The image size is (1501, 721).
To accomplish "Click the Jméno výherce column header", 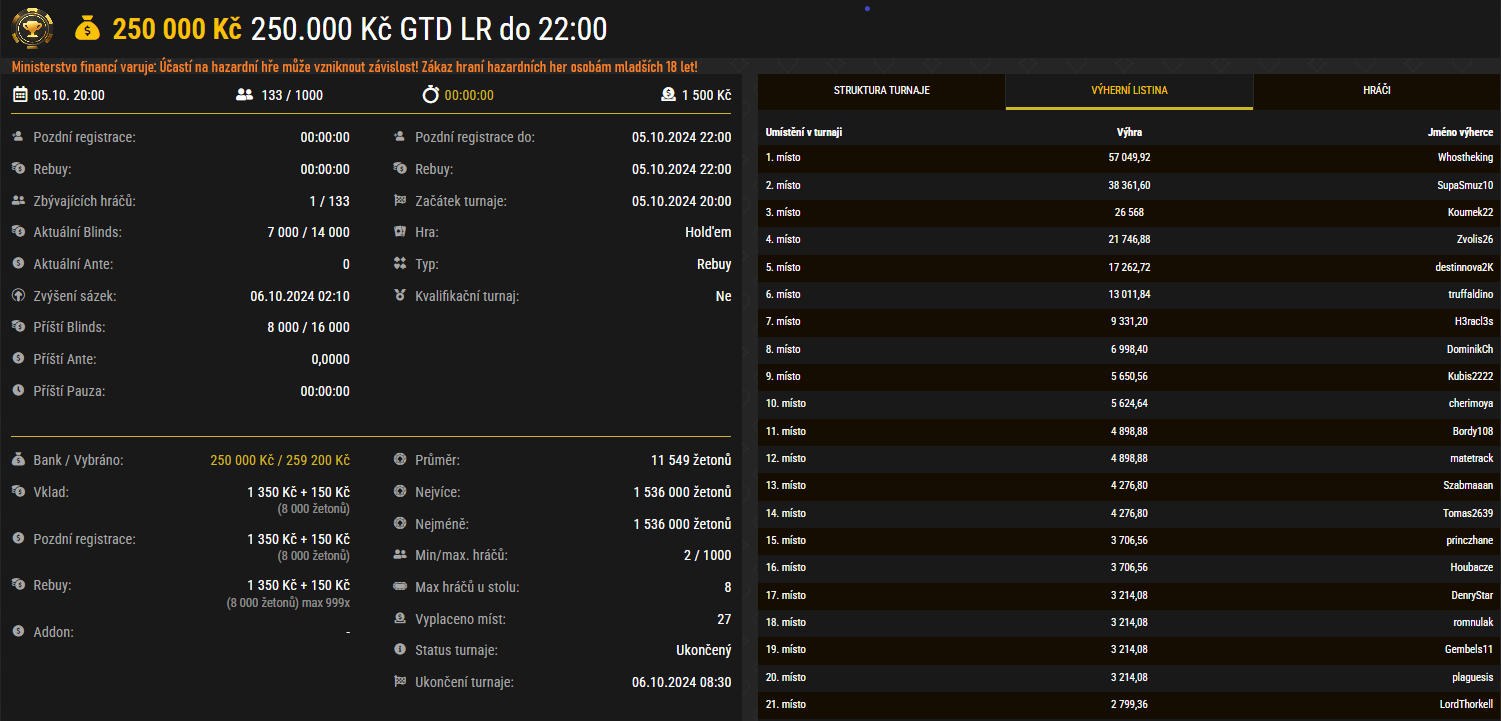I will [x=1460, y=132].
